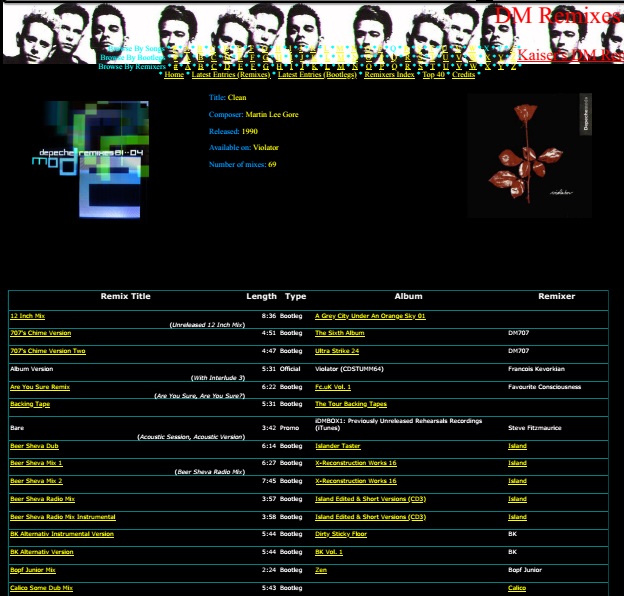Open Island remixer for Beer Sheva Mix 2
This screenshot has width=624, height=596.
click(x=517, y=481)
